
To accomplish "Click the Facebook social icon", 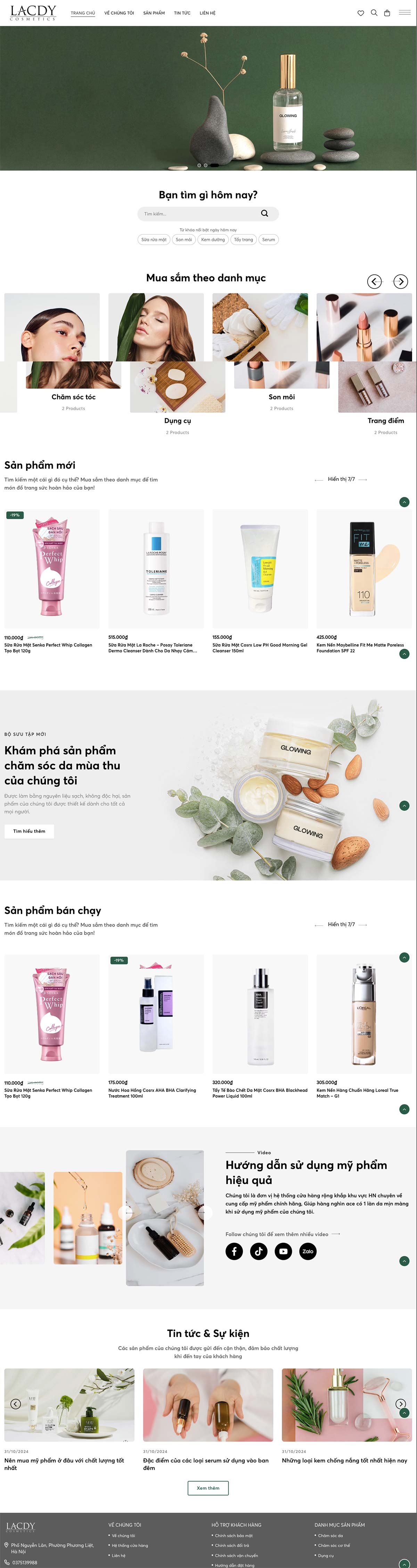I will coord(234,1251).
